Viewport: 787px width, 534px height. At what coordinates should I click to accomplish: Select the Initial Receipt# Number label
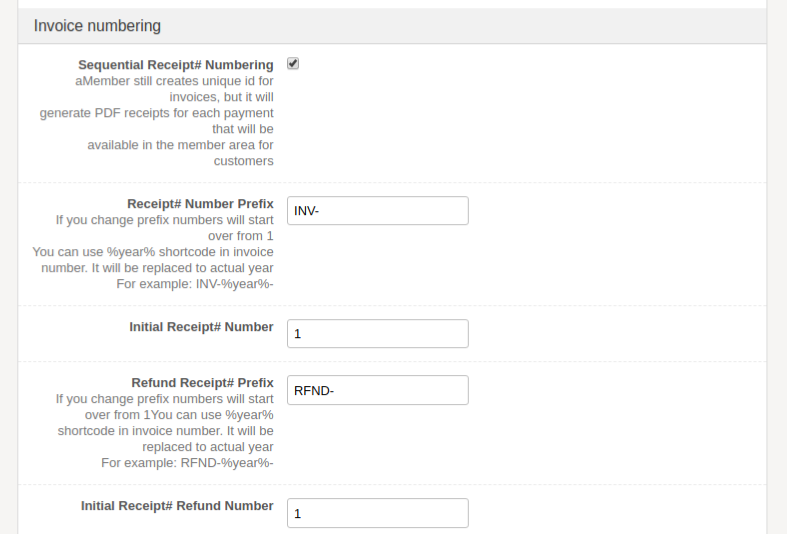[201, 327]
